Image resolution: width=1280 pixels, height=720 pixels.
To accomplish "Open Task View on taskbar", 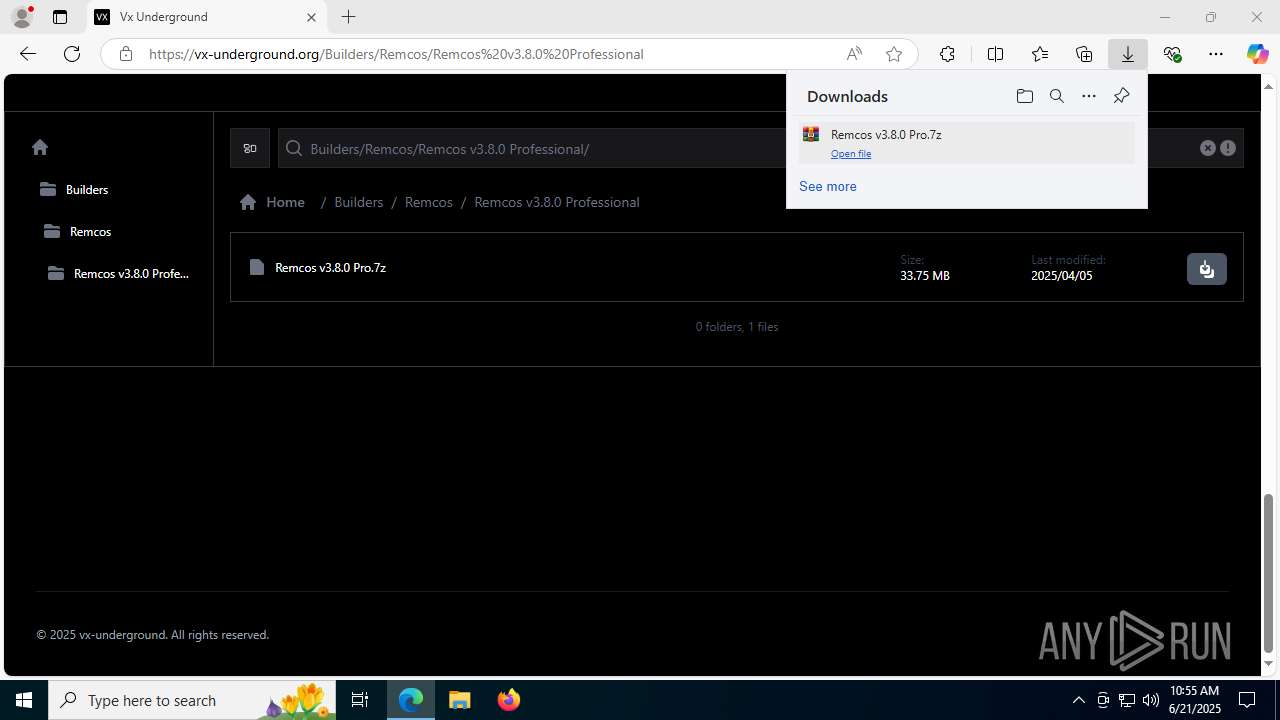I will [360, 700].
